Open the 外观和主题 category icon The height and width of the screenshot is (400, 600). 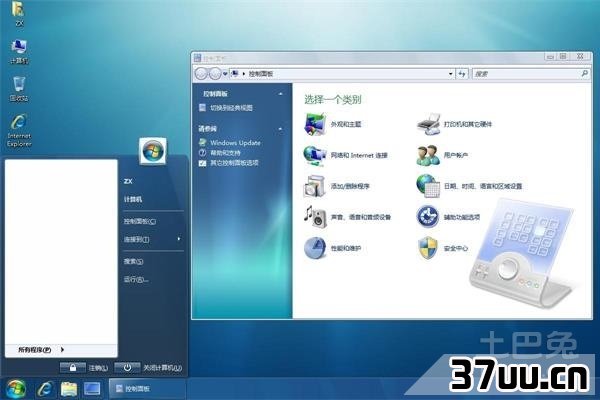tap(315, 124)
